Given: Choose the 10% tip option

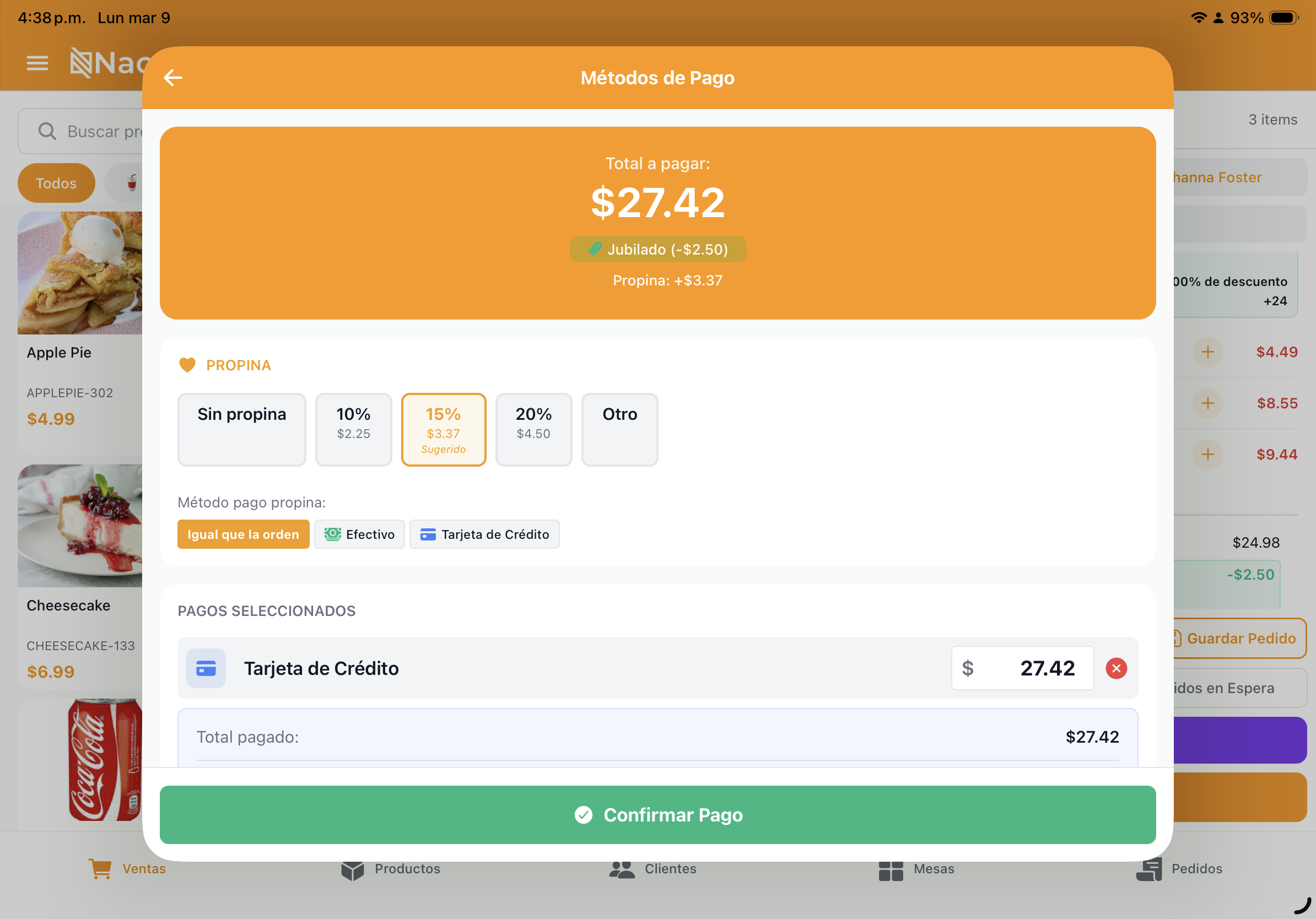Looking at the screenshot, I should click(x=353, y=429).
